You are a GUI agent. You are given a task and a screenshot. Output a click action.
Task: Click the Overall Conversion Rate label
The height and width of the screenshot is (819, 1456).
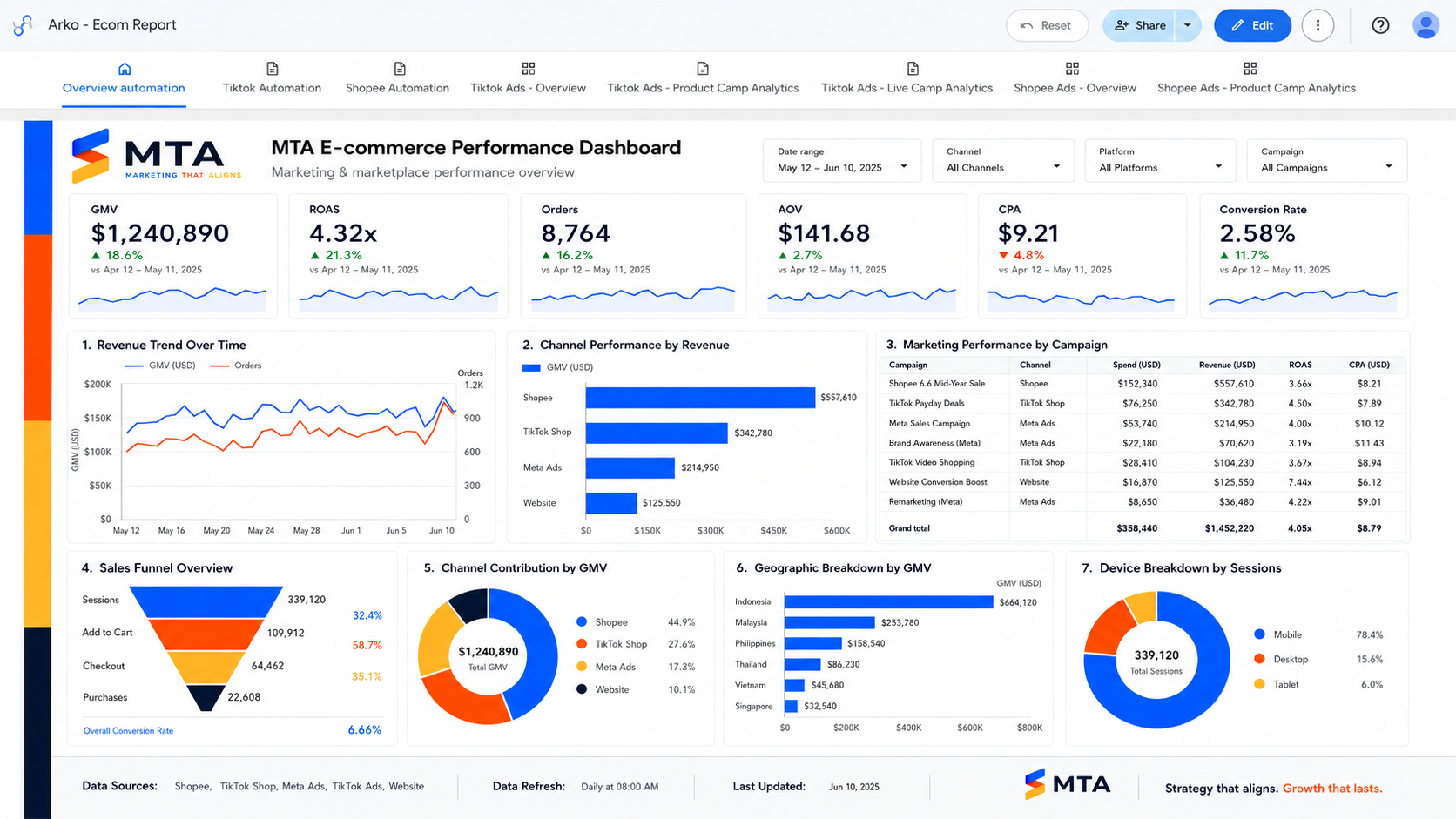tap(128, 731)
